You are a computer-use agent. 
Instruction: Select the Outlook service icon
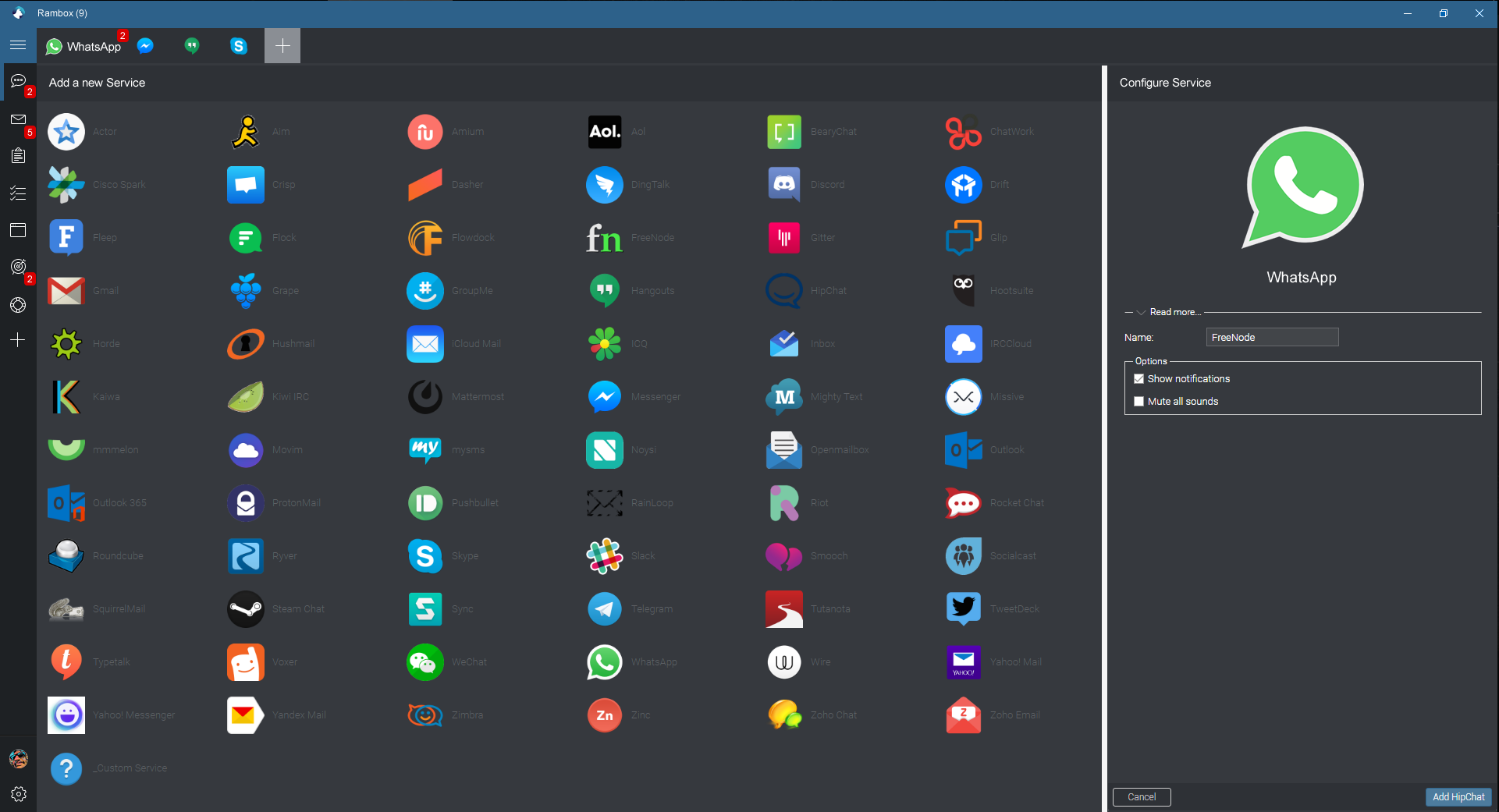(x=964, y=450)
